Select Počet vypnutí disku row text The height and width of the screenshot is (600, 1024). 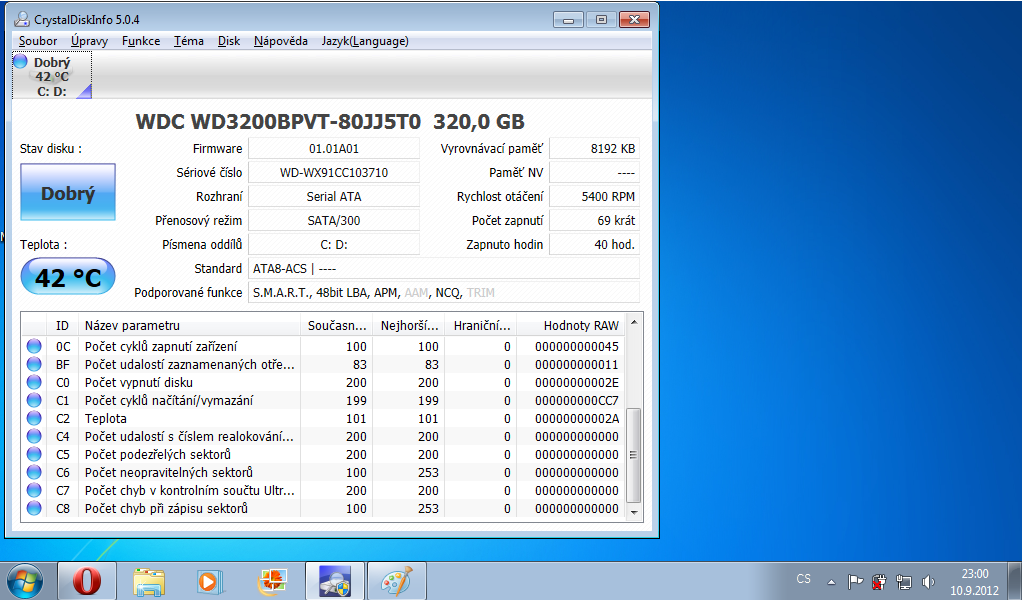(138, 383)
